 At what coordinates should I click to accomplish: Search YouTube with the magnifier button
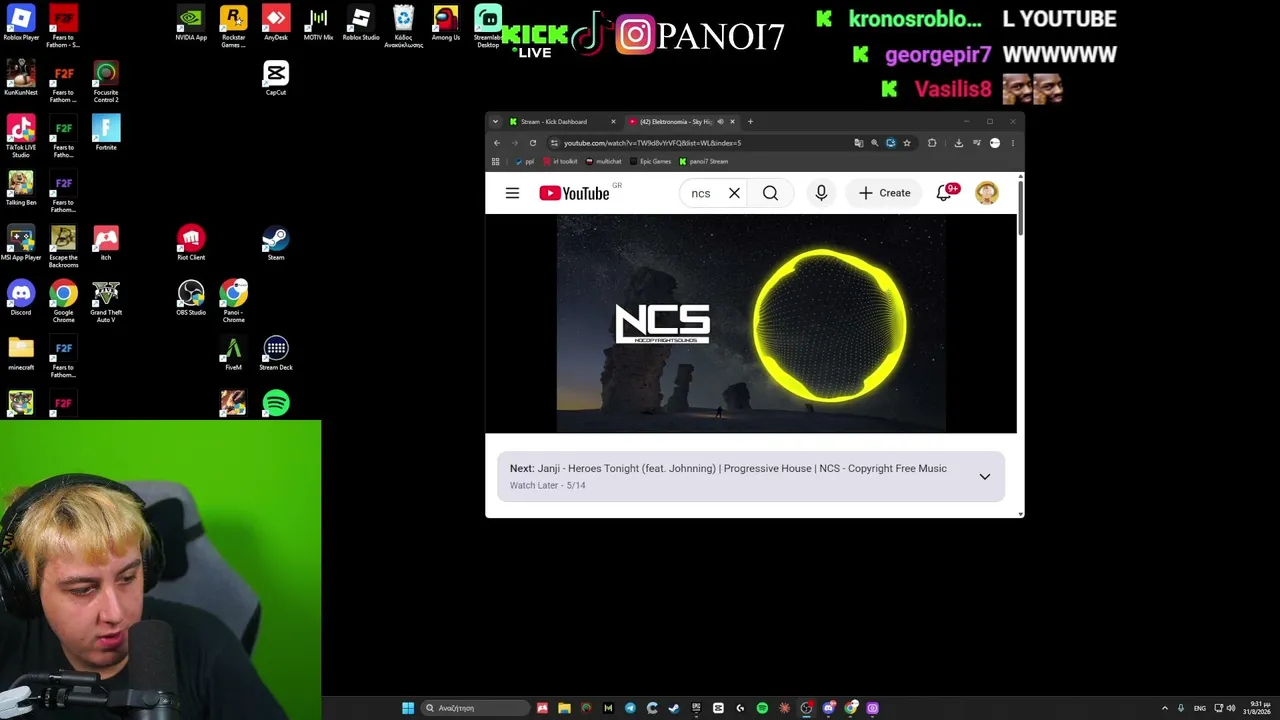coord(770,193)
